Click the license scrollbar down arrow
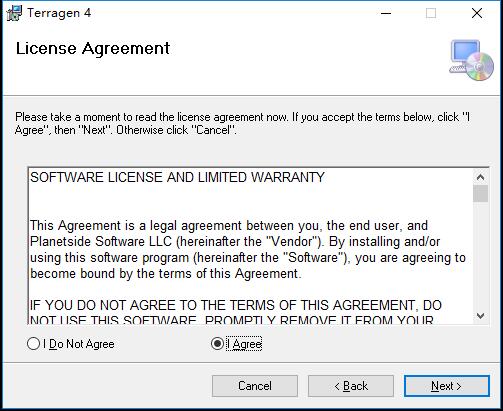This screenshot has width=503, height=411. (x=480, y=316)
